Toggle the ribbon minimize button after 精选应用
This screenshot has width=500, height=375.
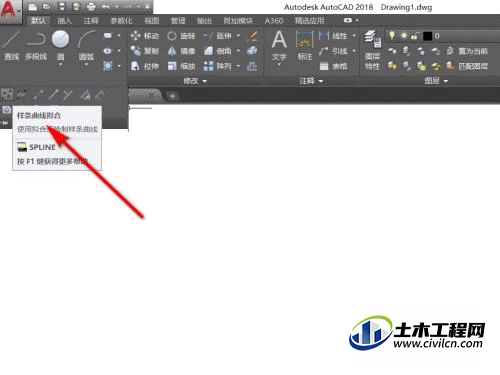tap(348, 20)
